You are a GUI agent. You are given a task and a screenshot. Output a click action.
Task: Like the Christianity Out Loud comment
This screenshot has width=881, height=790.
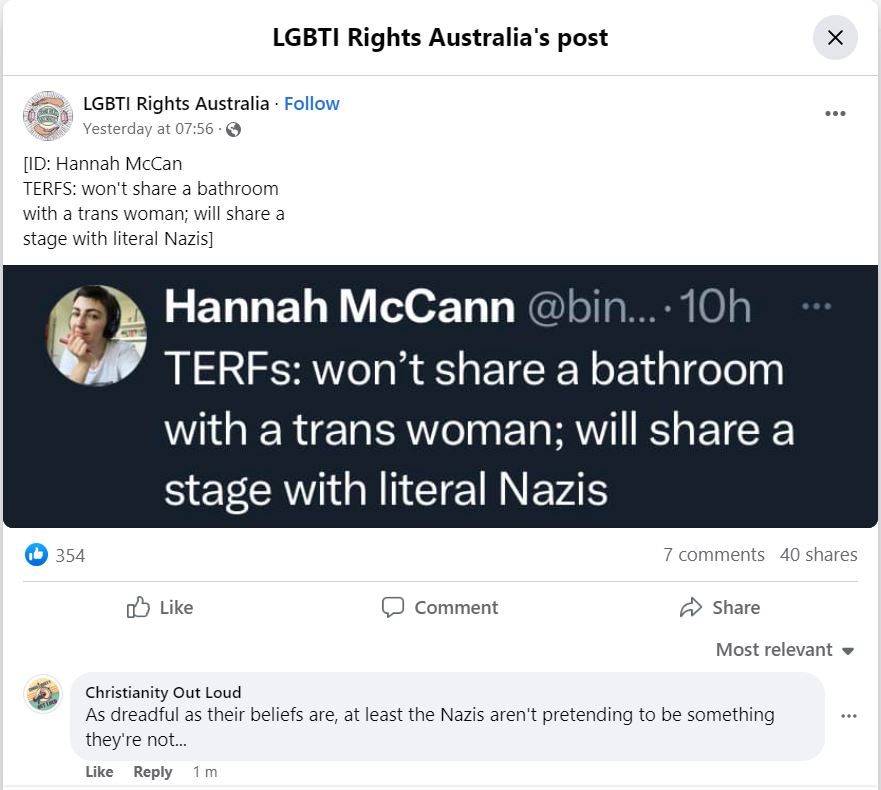point(99,772)
